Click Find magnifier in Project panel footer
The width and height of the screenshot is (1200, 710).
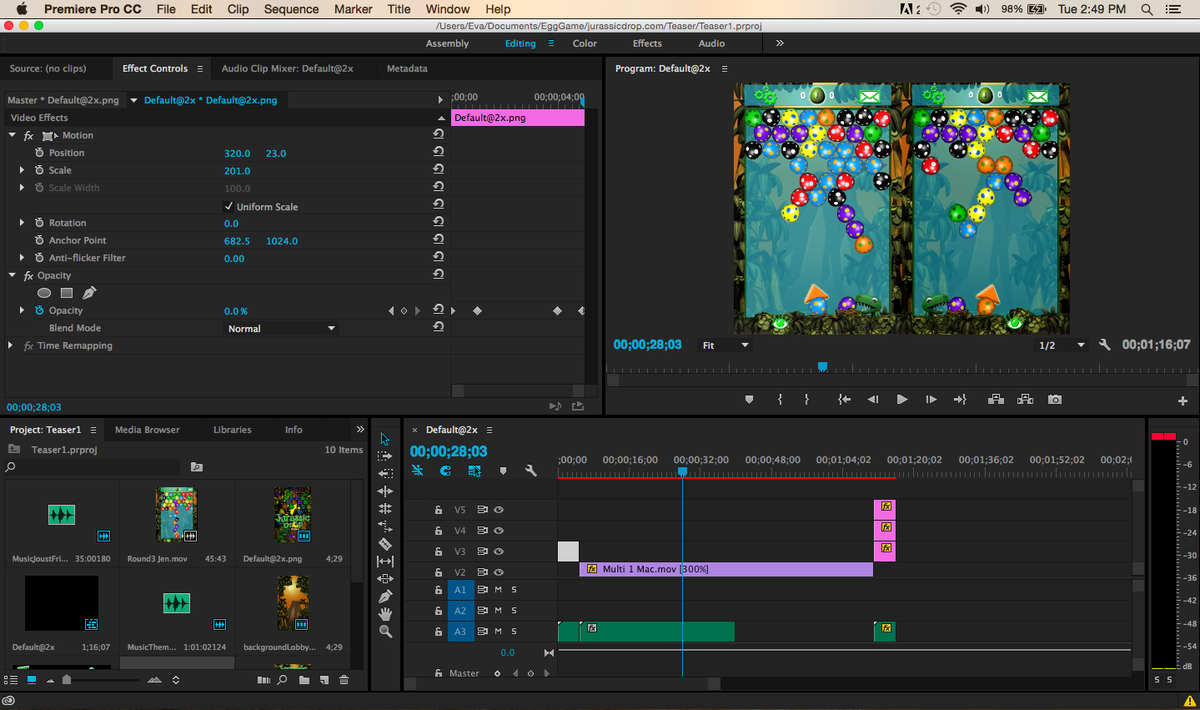283,680
